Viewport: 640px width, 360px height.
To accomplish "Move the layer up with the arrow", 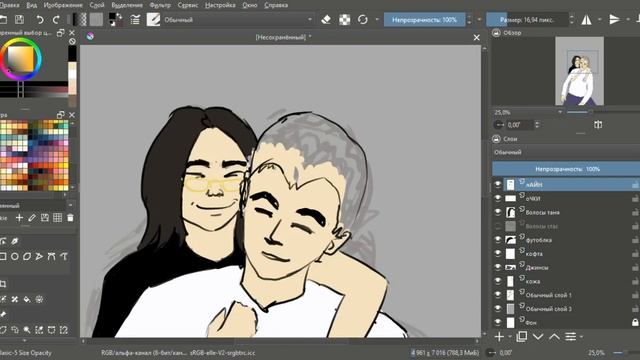I will coord(554,337).
